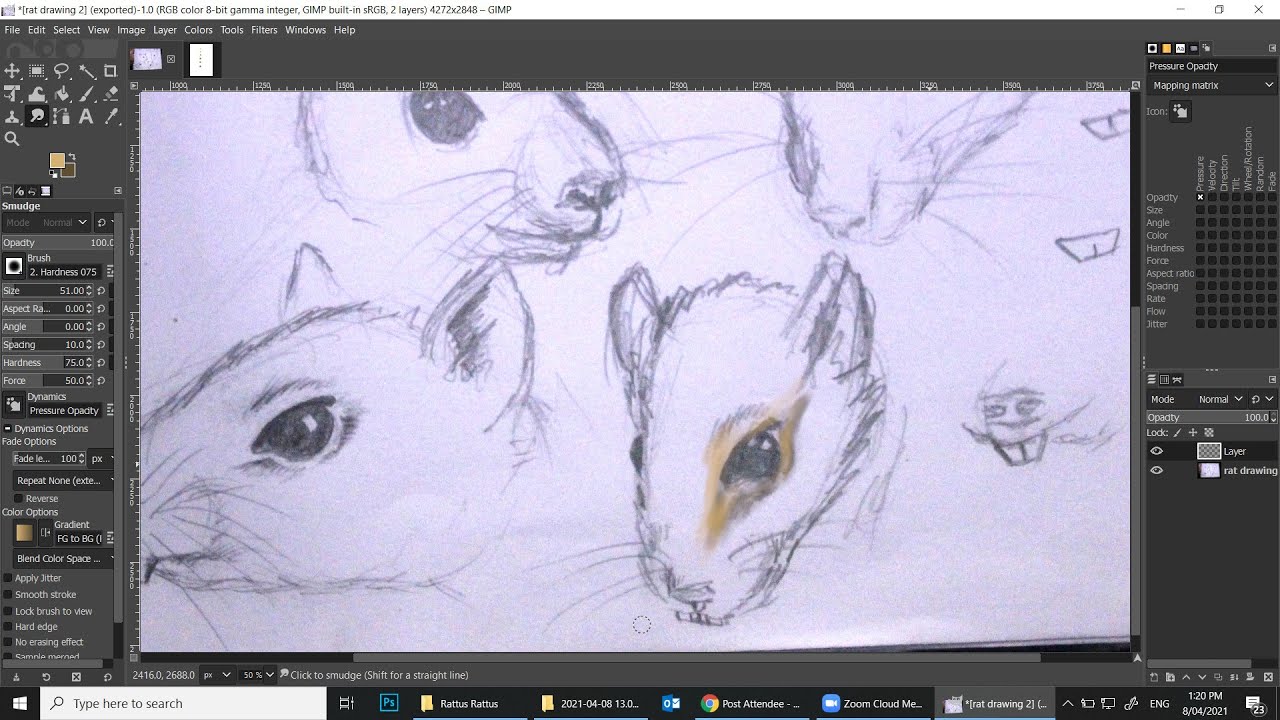
Task: Open the Repeat None dropdown
Action: [64, 480]
